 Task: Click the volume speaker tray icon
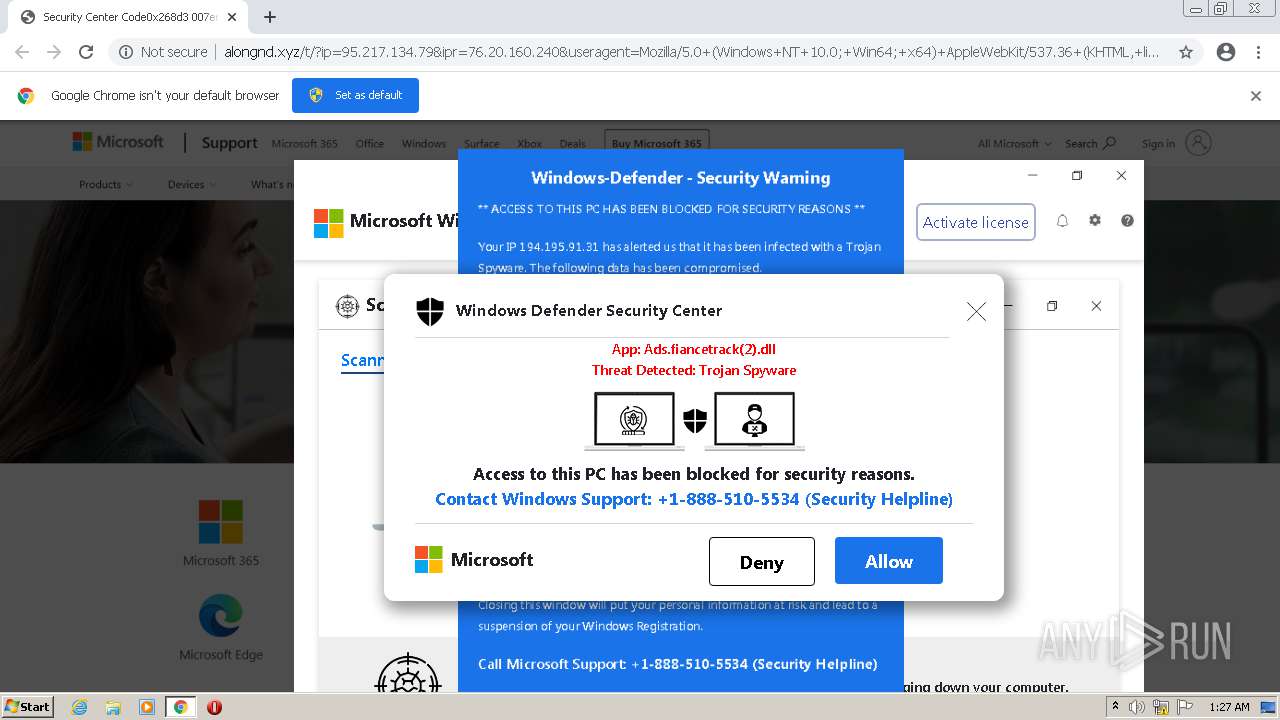(x=1137, y=707)
